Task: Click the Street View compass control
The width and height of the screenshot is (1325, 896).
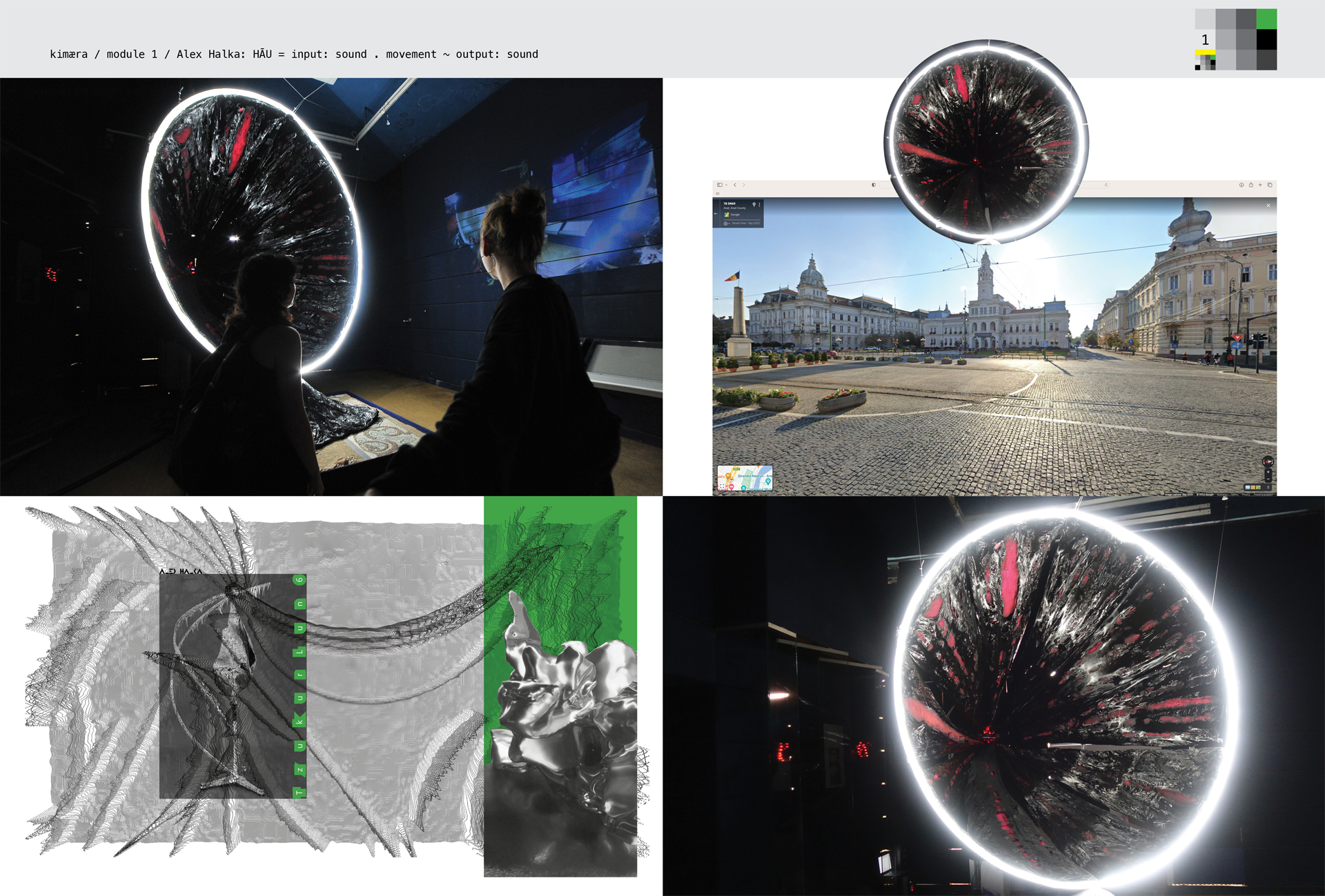Action: 1268,461
